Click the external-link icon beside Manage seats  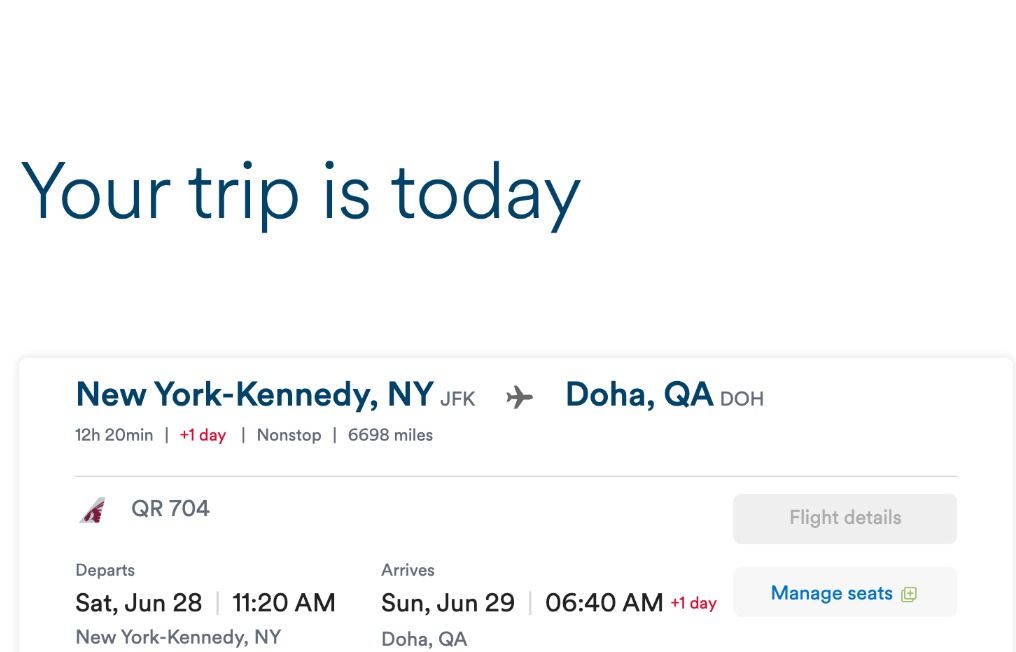[908, 594]
